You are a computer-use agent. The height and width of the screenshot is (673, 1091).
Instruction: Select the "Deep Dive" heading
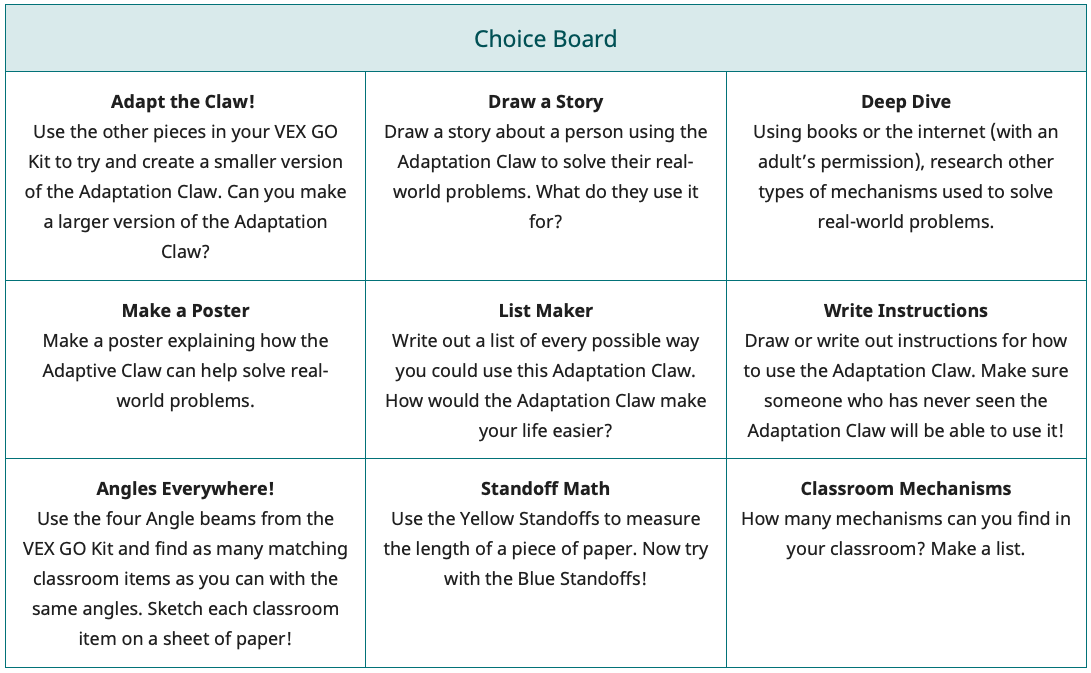pyautogui.click(x=905, y=102)
